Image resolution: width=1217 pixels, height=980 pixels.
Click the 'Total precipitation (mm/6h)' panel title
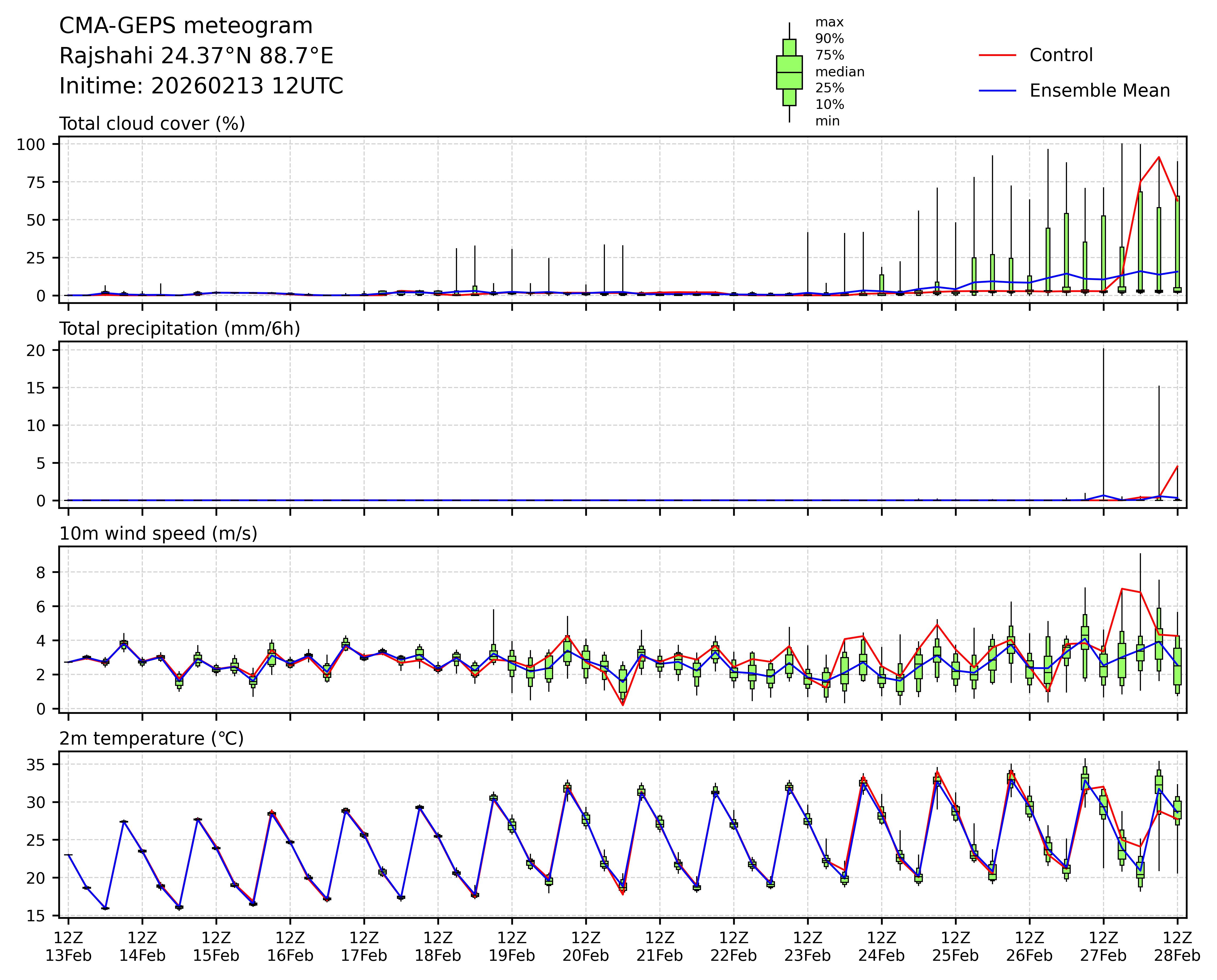pos(180,329)
